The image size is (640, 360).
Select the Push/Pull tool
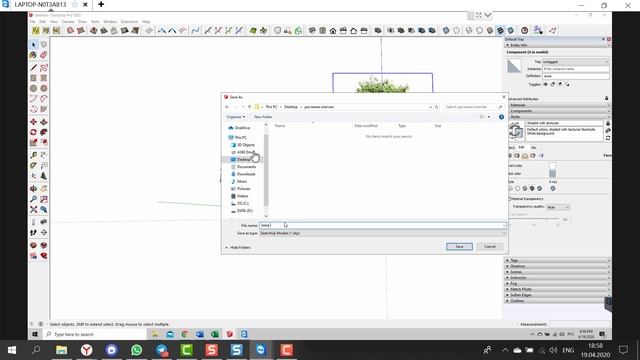(x=44, y=122)
